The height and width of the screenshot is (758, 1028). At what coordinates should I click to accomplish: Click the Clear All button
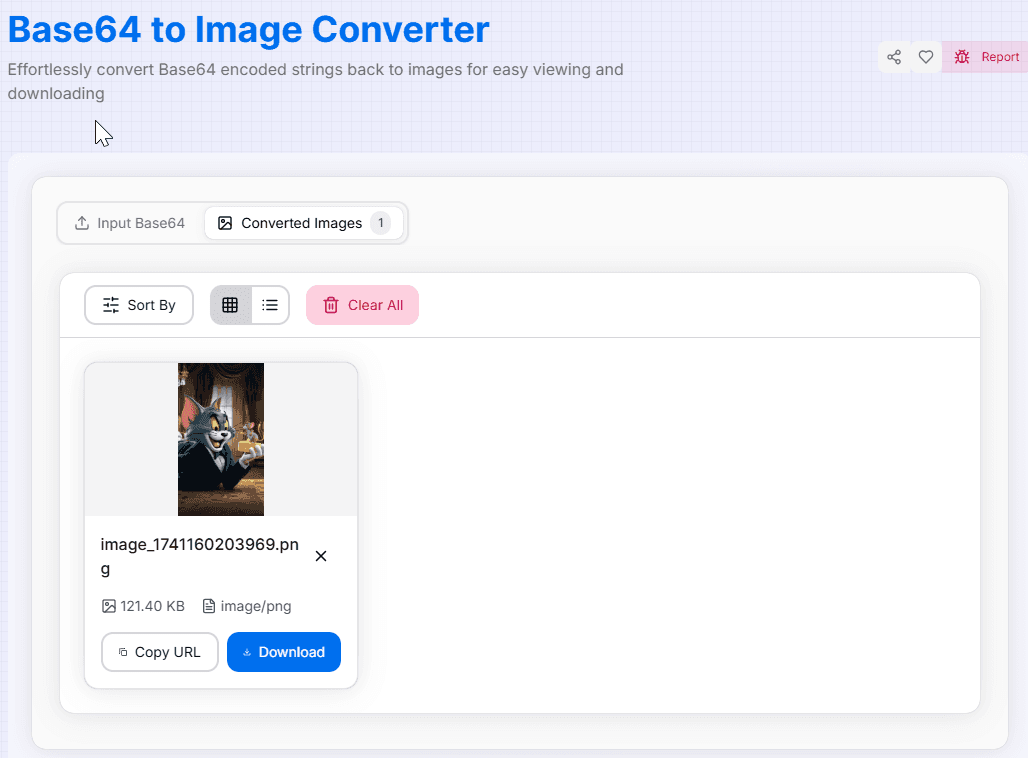362,305
